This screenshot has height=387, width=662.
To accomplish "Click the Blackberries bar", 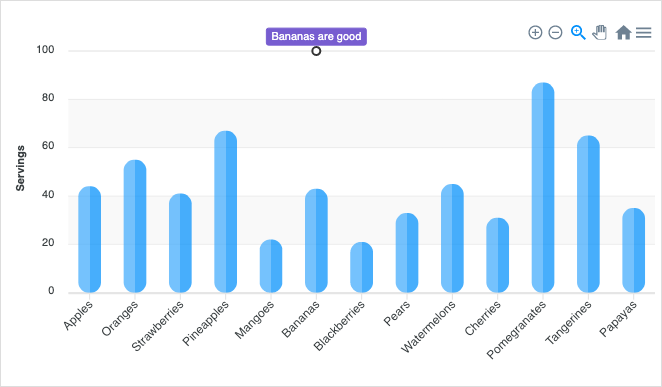I will [361, 267].
